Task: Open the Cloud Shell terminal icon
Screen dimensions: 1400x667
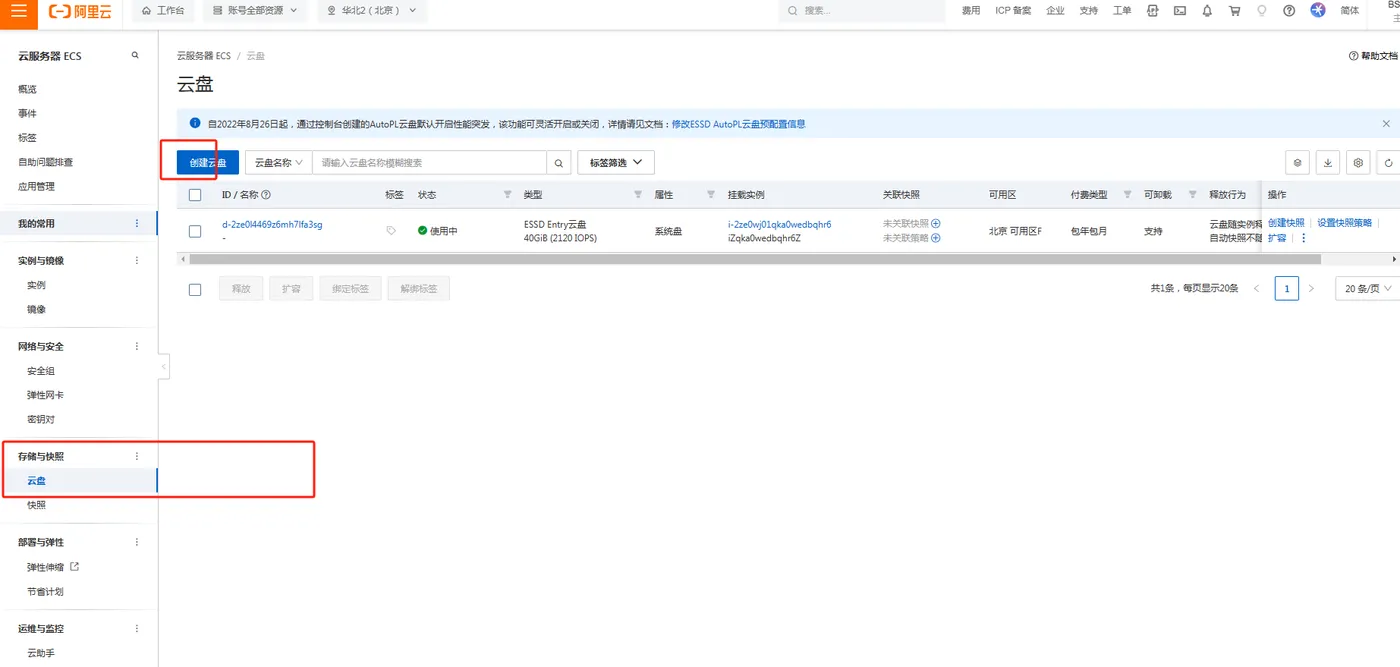Action: pyautogui.click(x=1180, y=11)
